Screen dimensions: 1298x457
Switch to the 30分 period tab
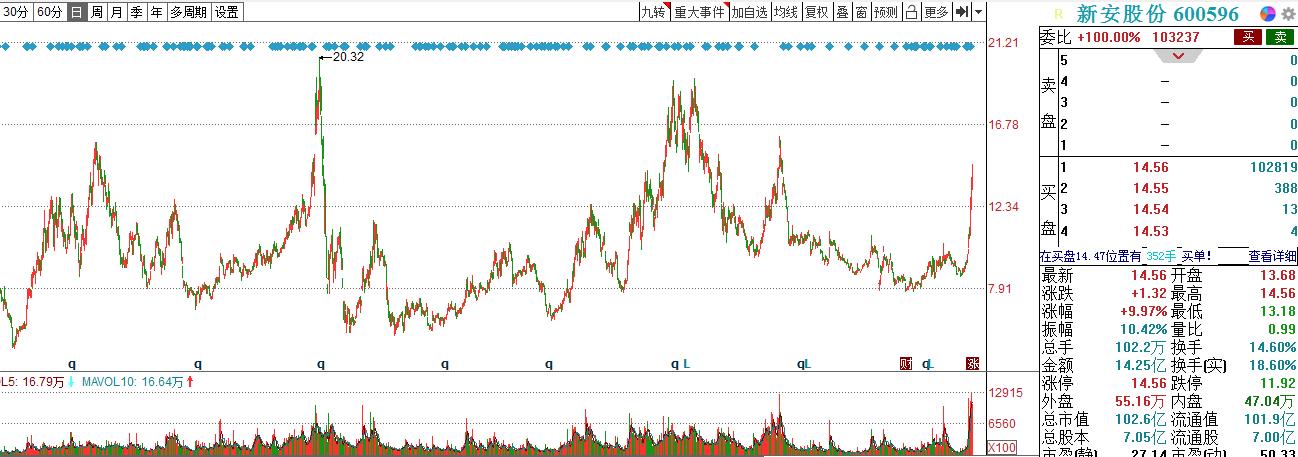click(x=16, y=12)
